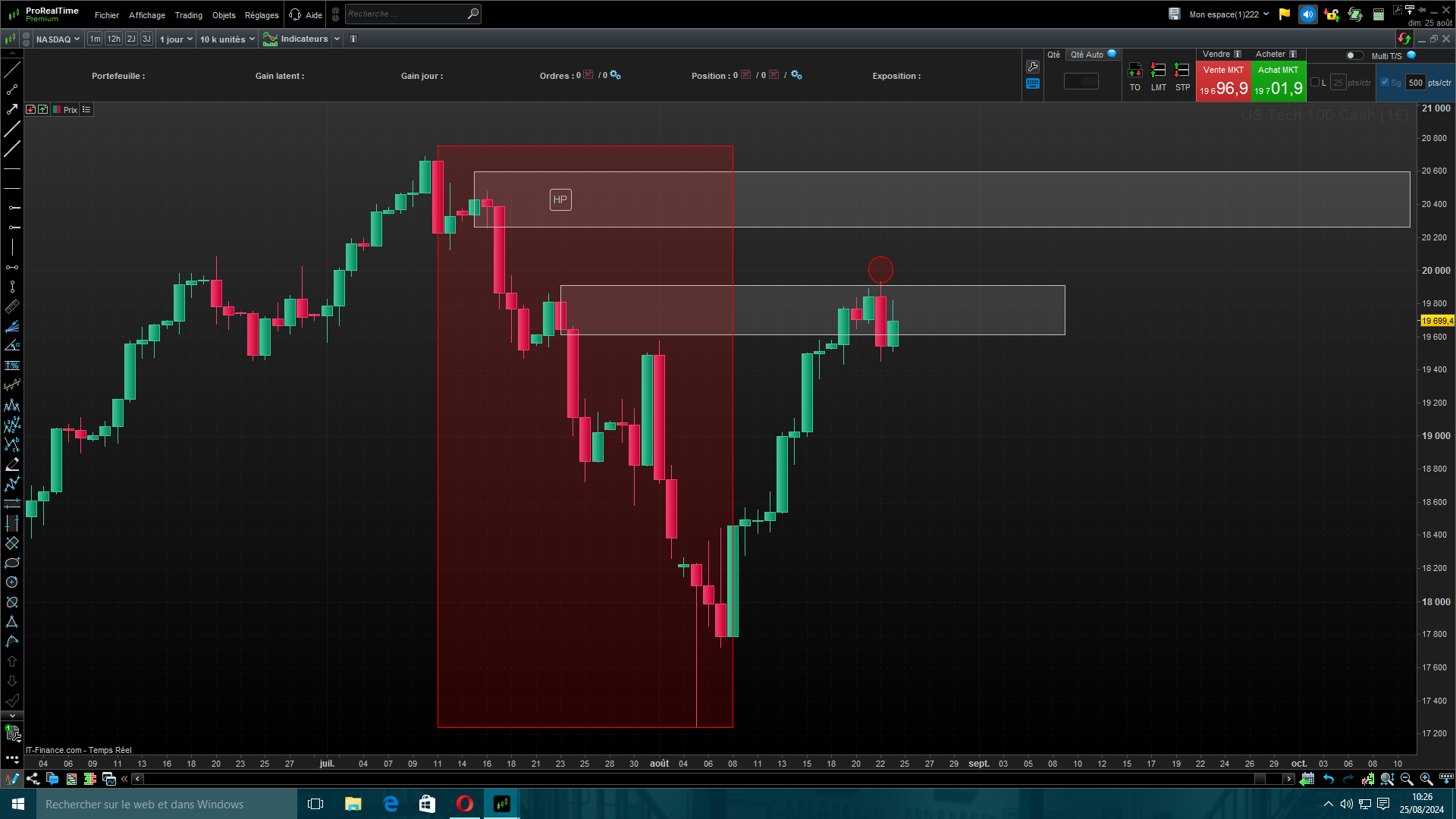Enable the L limit checkbox
1456x819 pixels.
click(x=1315, y=83)
